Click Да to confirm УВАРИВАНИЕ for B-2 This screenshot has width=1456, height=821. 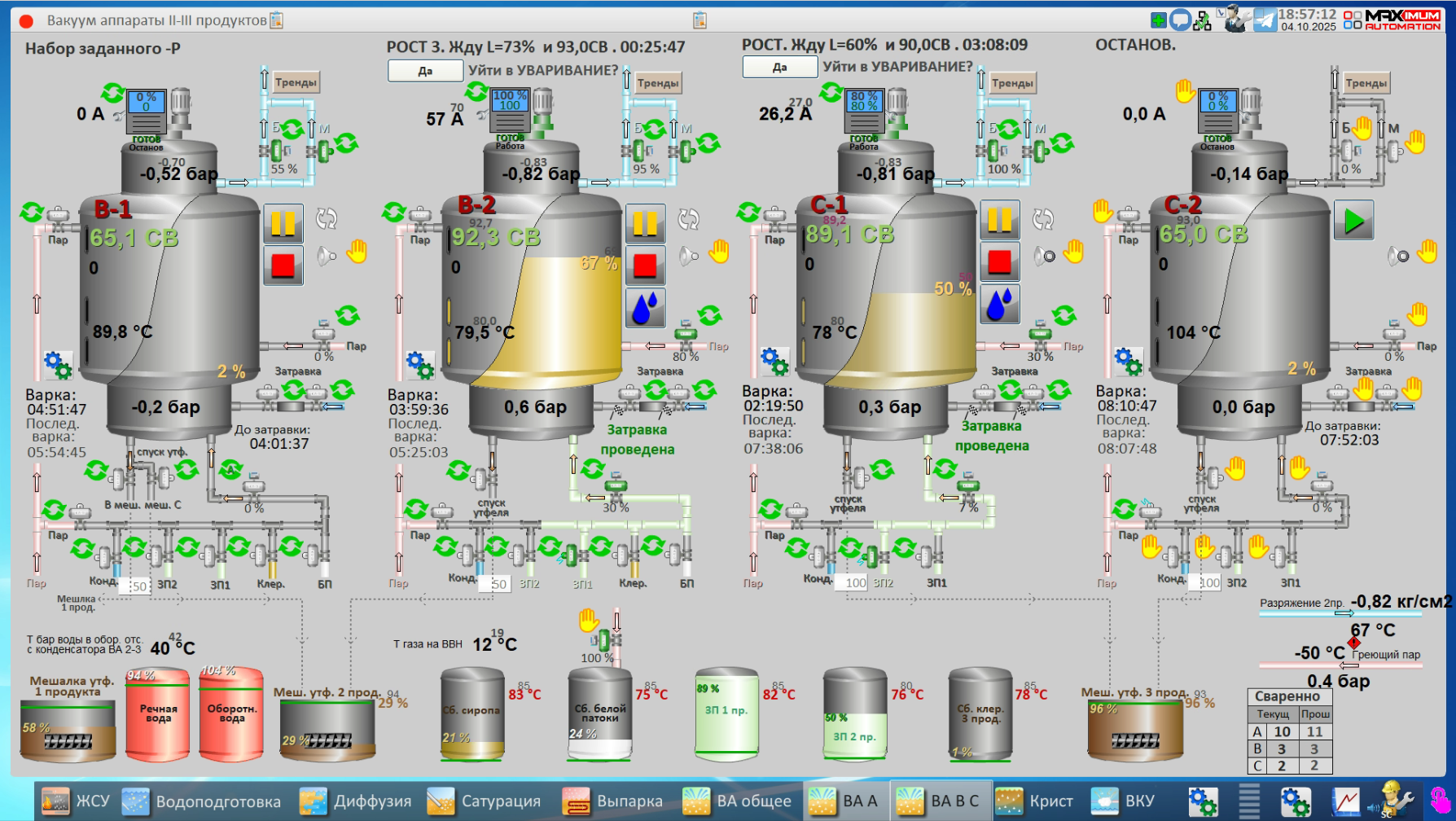pyautogui.click(x=425, y=71)
